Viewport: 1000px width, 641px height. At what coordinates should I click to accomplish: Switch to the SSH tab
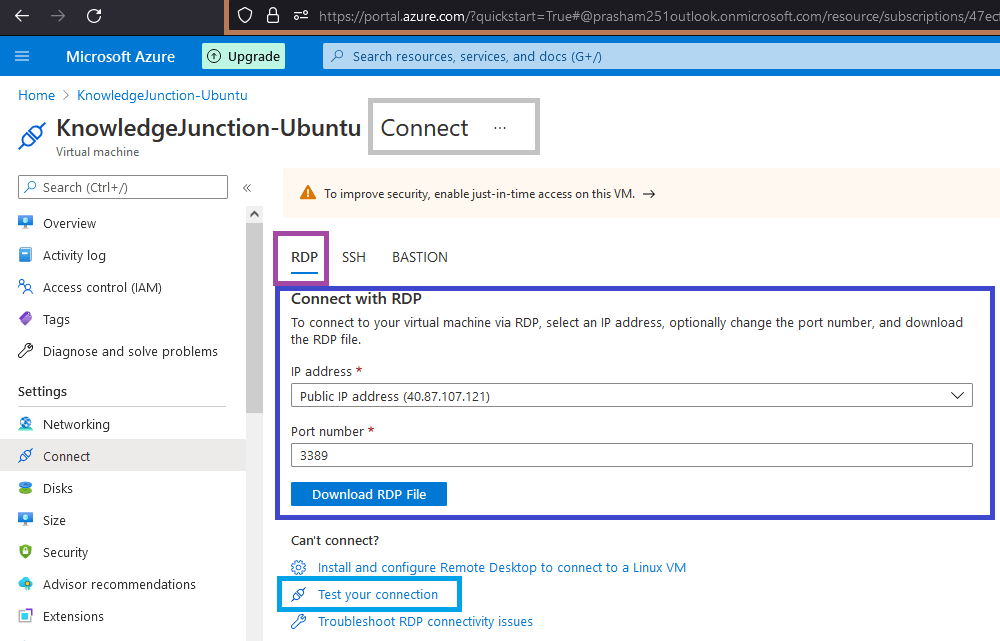[x=354, y=257]
